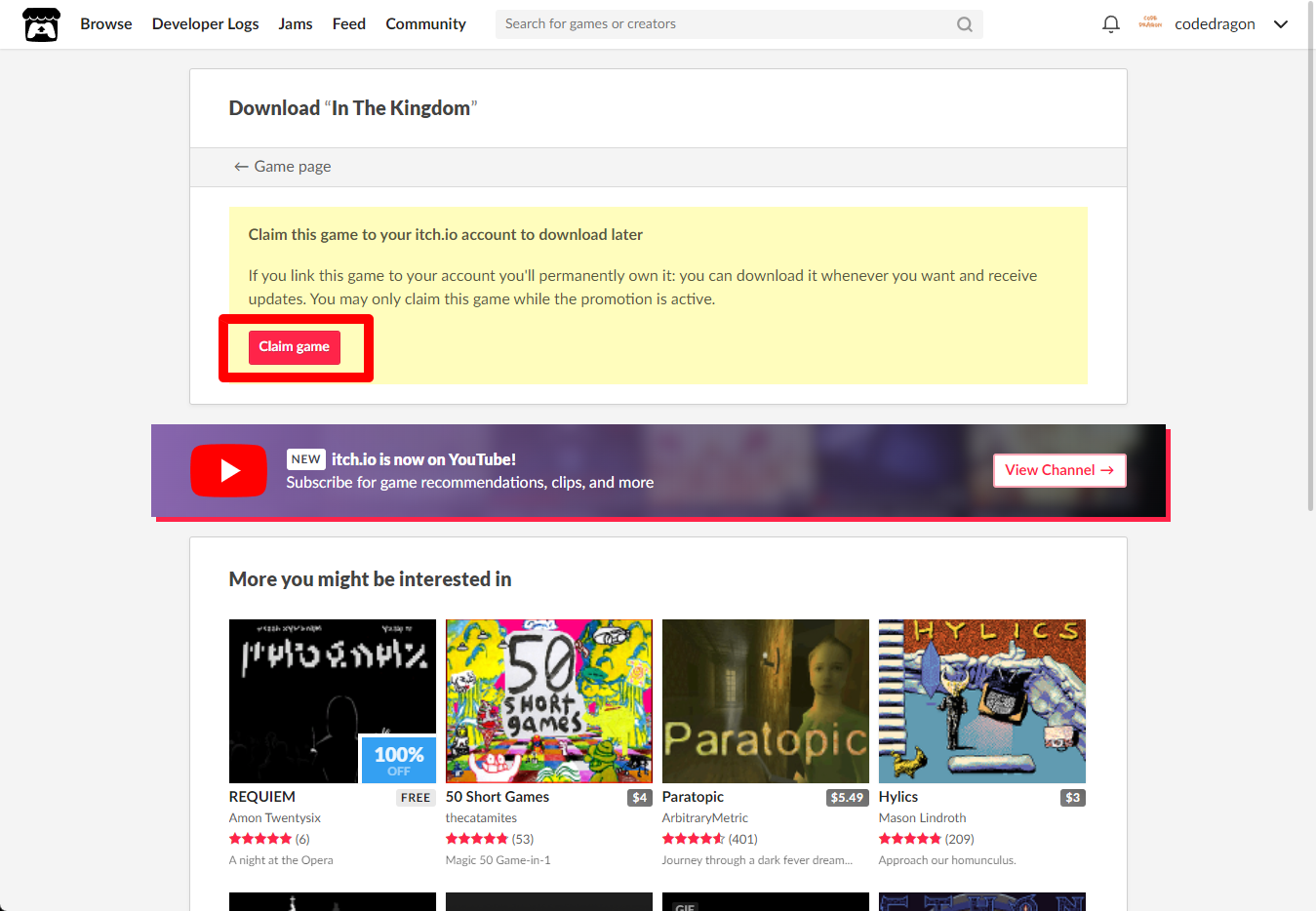Viewport: 1316px width, 911px height.
Task: Click the itch.io logo icon
Action: pyautogui.click(x=41, y=24)
